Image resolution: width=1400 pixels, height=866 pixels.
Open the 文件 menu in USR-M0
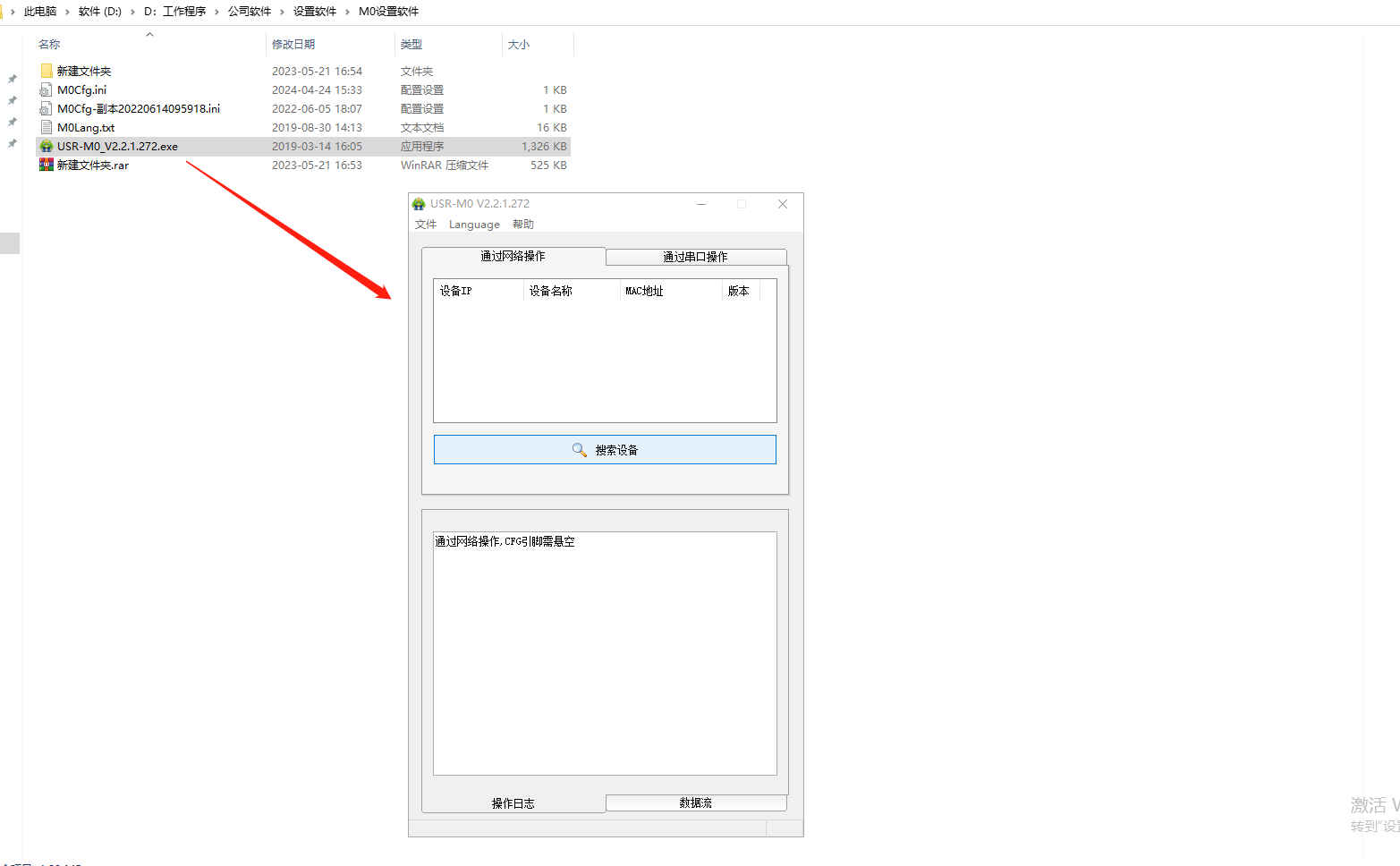tap(426, 225)
